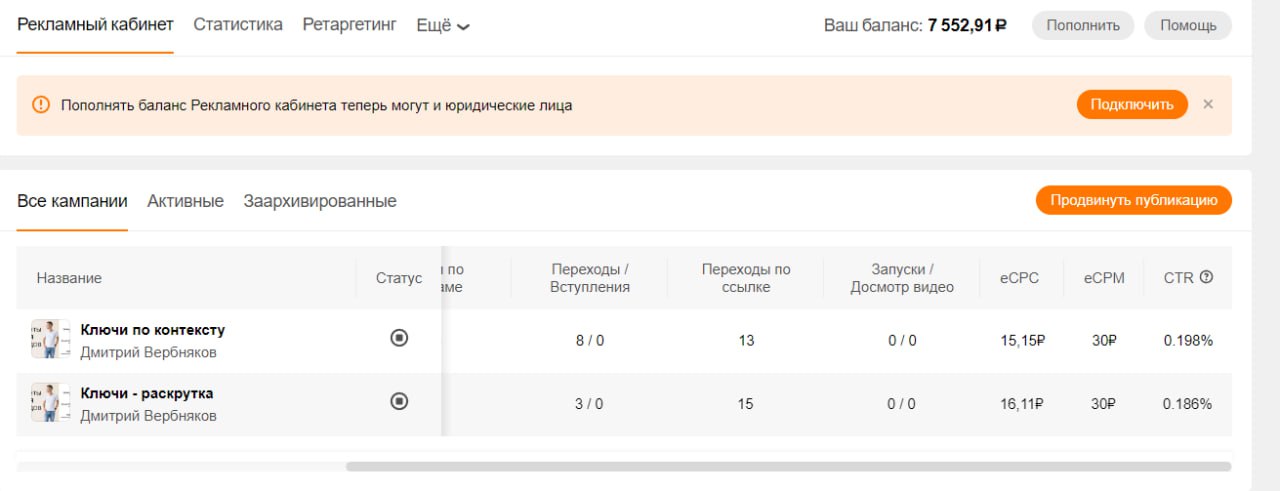1280x491 pixels.
Task: Click the orange Подключить button
Action: (1132, 104)
